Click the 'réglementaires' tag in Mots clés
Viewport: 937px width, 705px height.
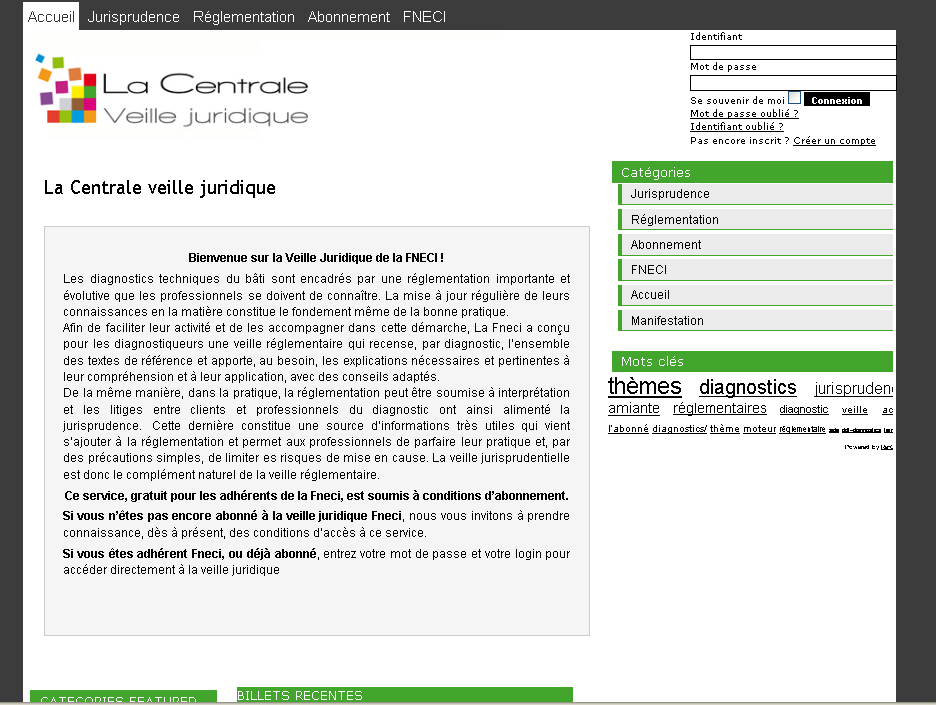719,409
